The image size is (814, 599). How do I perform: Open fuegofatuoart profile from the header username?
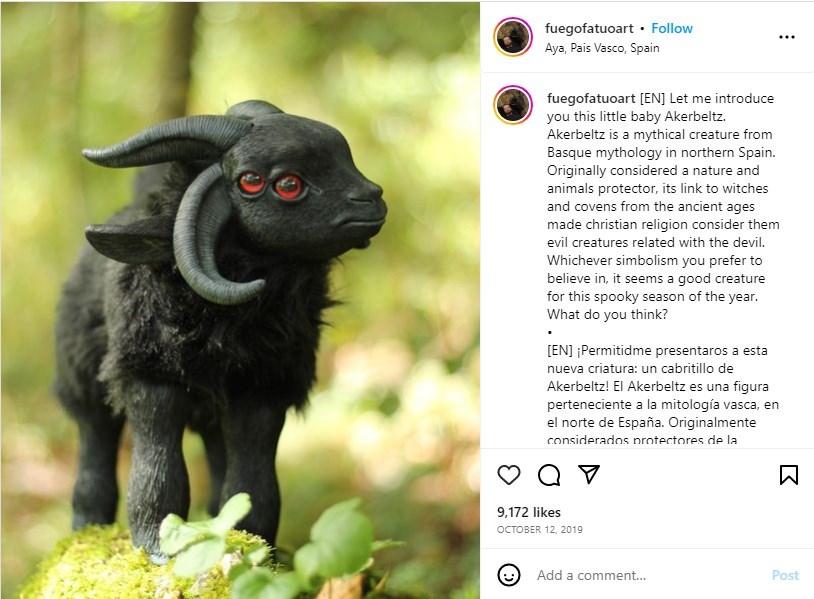point(589,29)
